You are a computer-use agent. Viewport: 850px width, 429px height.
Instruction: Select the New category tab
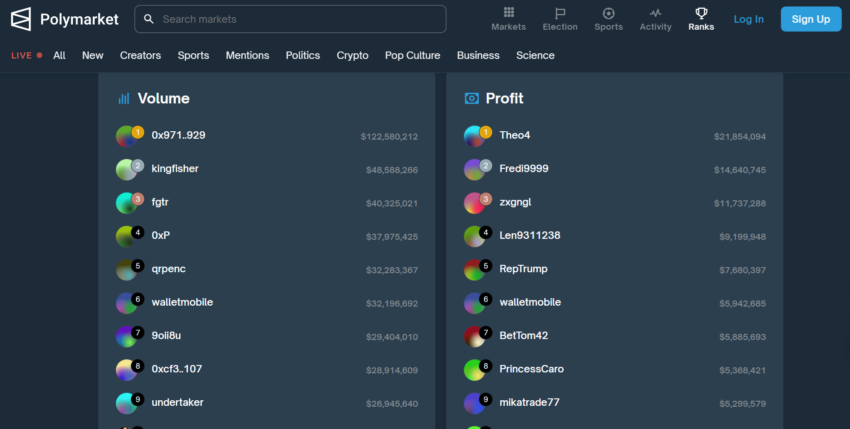click(x=93, y=55)
